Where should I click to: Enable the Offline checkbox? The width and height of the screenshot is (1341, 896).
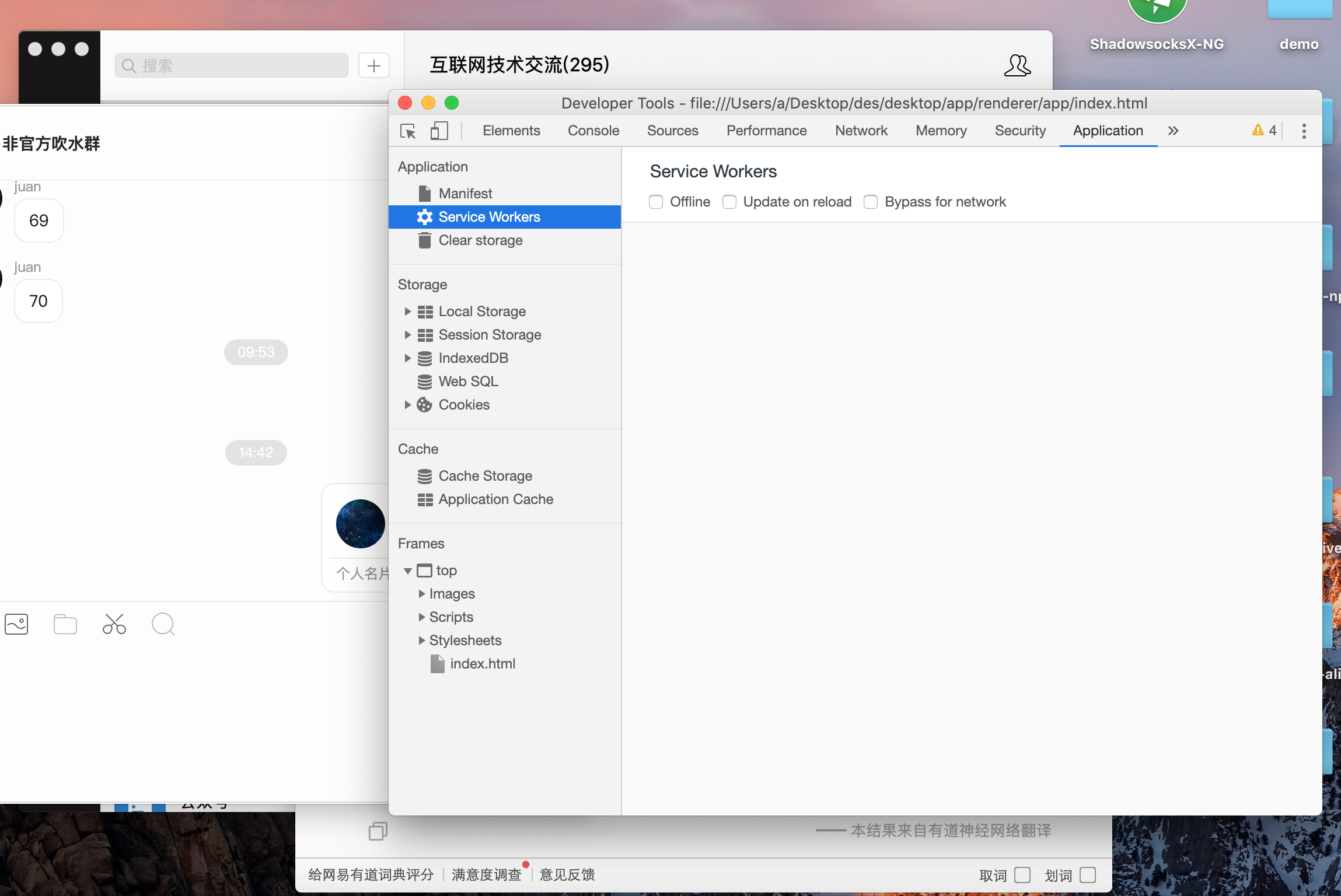click(x=656, y=202)
